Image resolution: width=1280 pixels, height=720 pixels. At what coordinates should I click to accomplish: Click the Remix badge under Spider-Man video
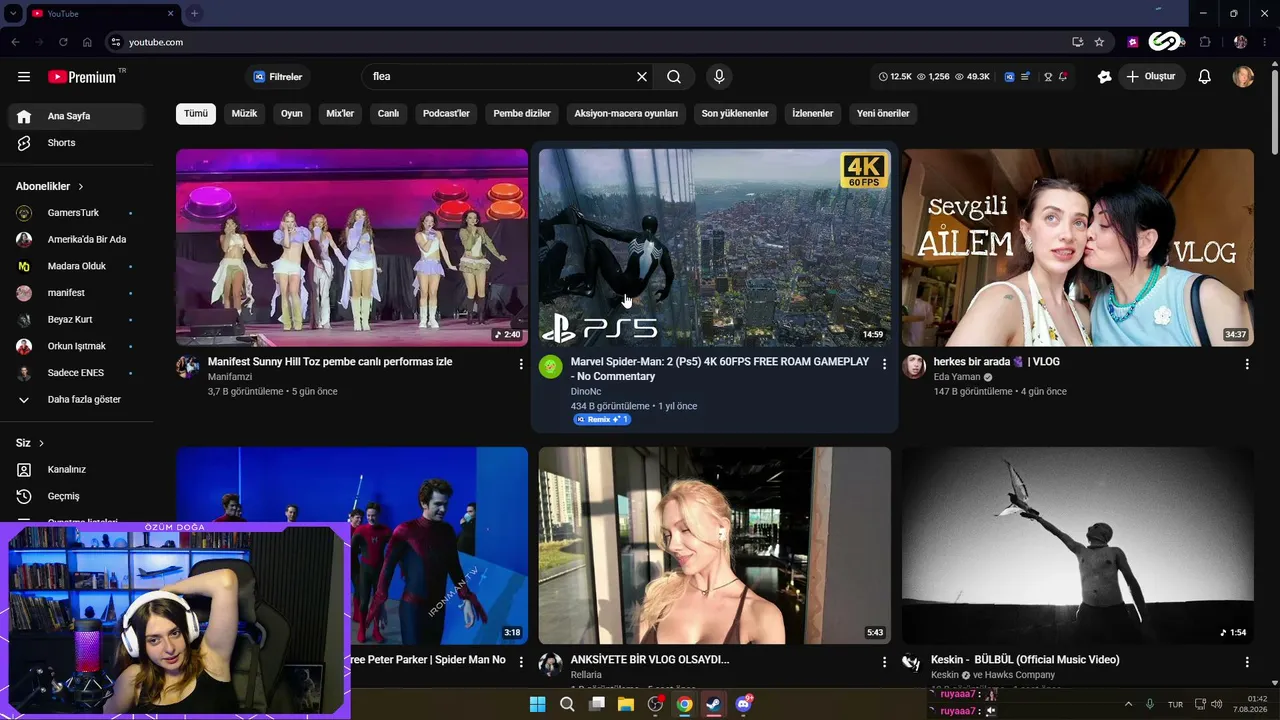tap(602, 420)
